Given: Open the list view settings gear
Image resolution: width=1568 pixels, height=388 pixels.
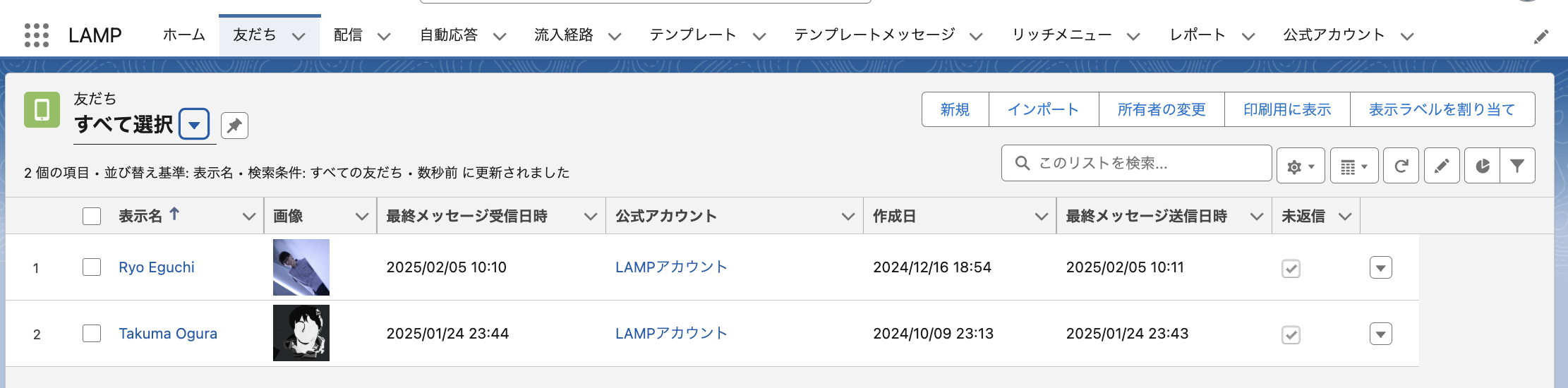Looking at the screenshot, I should (x=1300, y=166).
